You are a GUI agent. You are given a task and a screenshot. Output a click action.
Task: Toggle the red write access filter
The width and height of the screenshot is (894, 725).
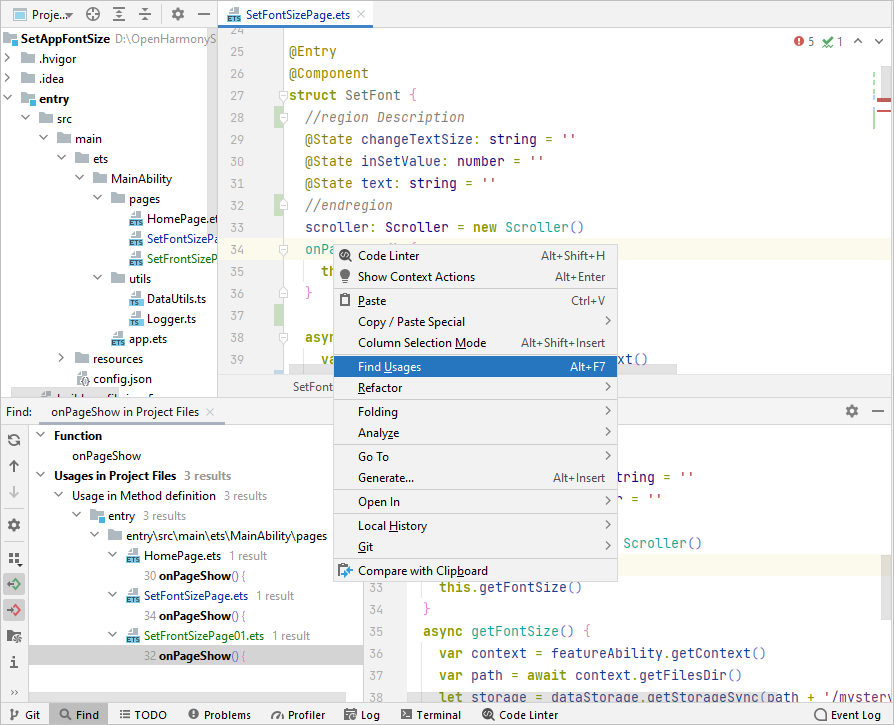tap(14, 610)
